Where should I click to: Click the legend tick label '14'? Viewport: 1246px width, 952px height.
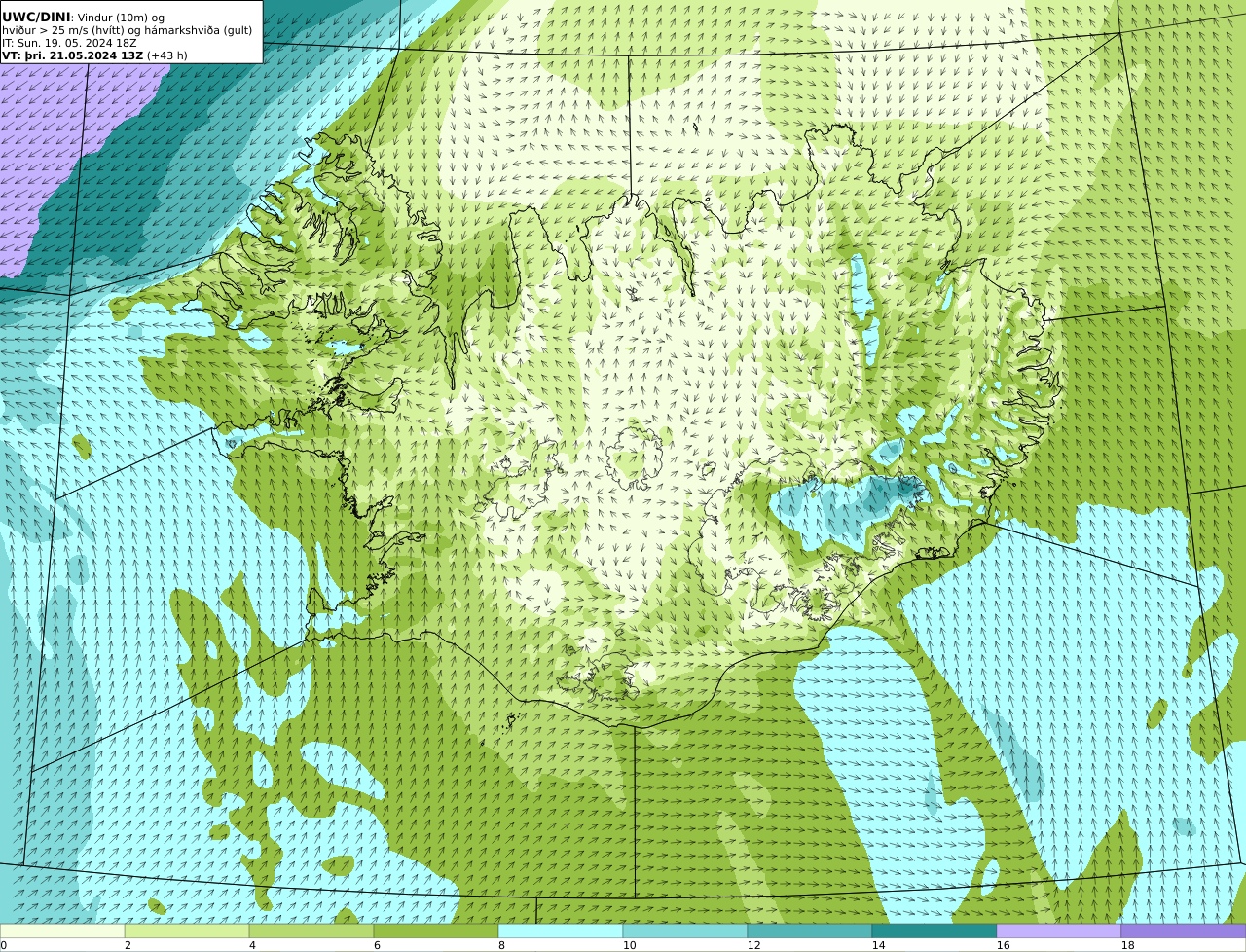click(879, 945)
